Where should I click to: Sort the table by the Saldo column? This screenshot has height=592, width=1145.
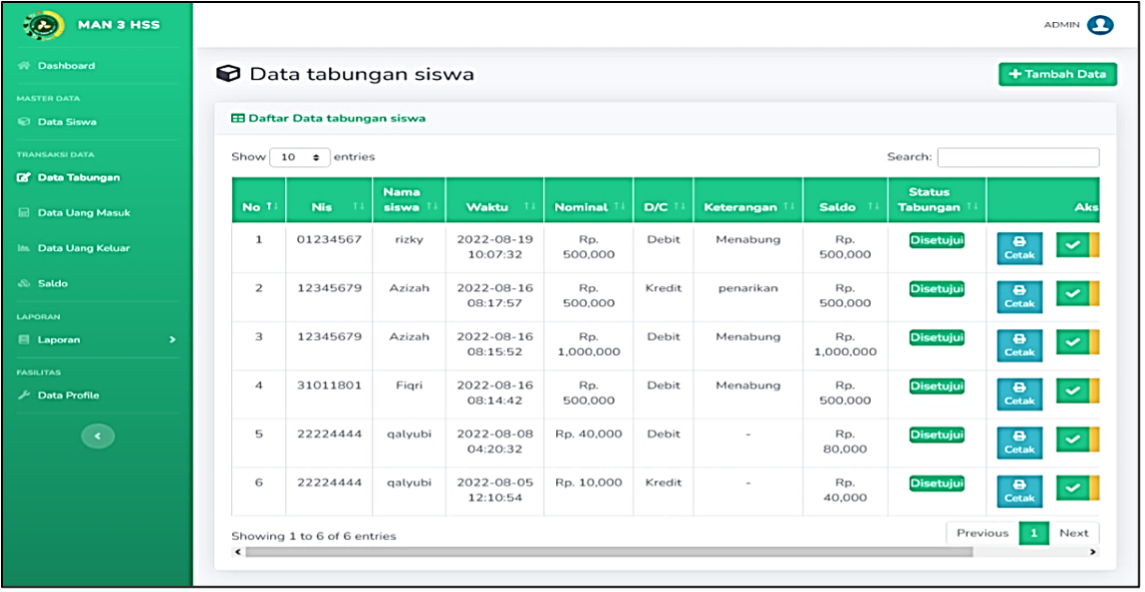(x=845, y=207)
